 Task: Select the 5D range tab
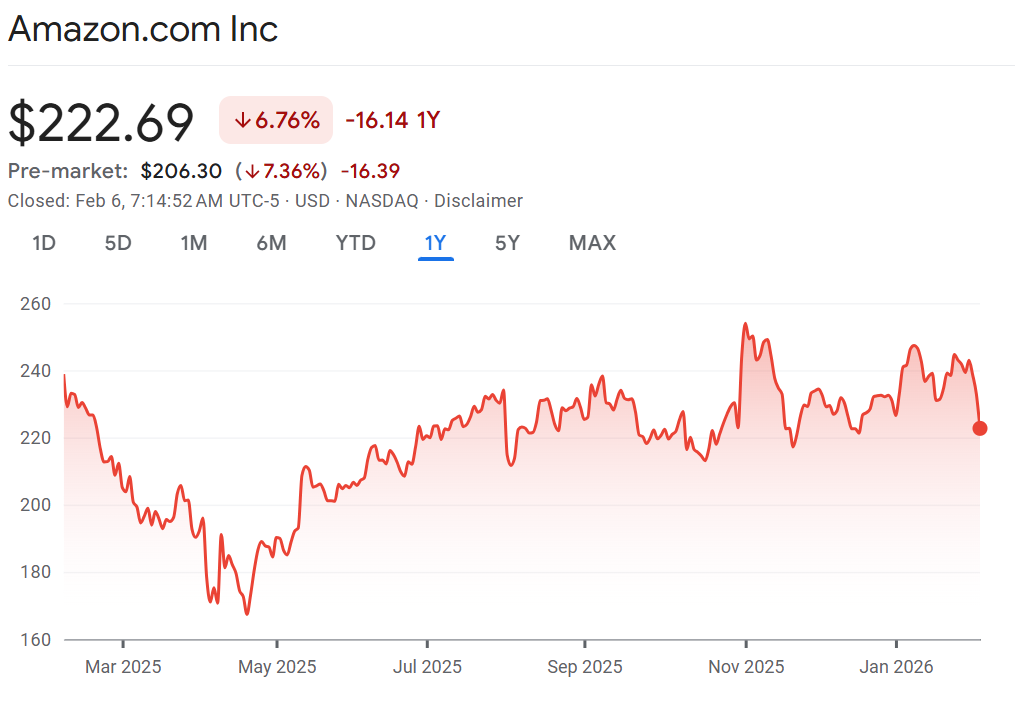(118, 243)
